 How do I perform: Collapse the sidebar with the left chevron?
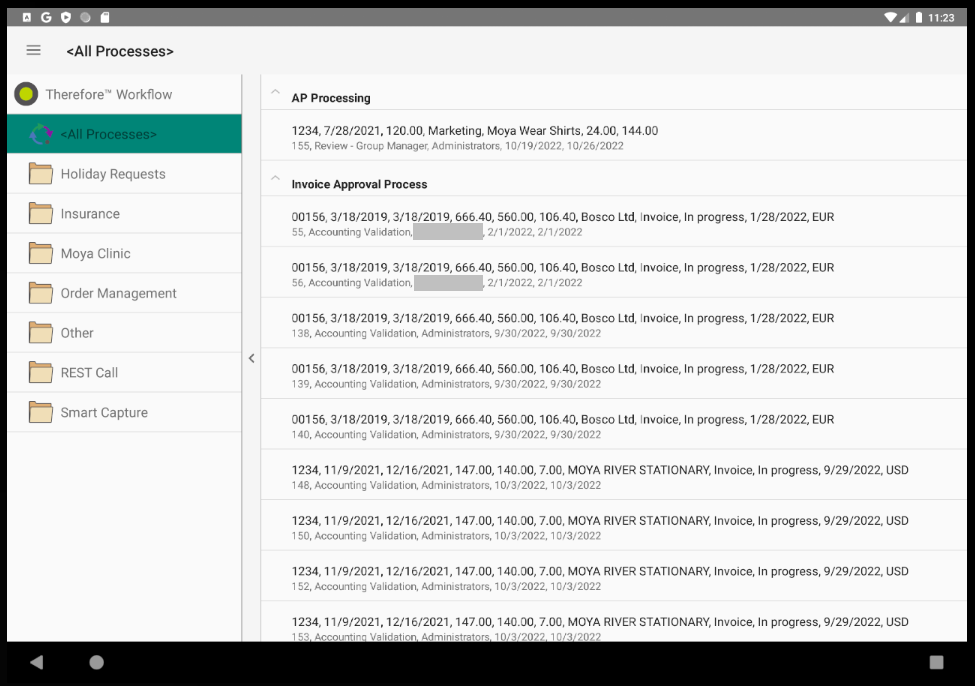[251, 358]
